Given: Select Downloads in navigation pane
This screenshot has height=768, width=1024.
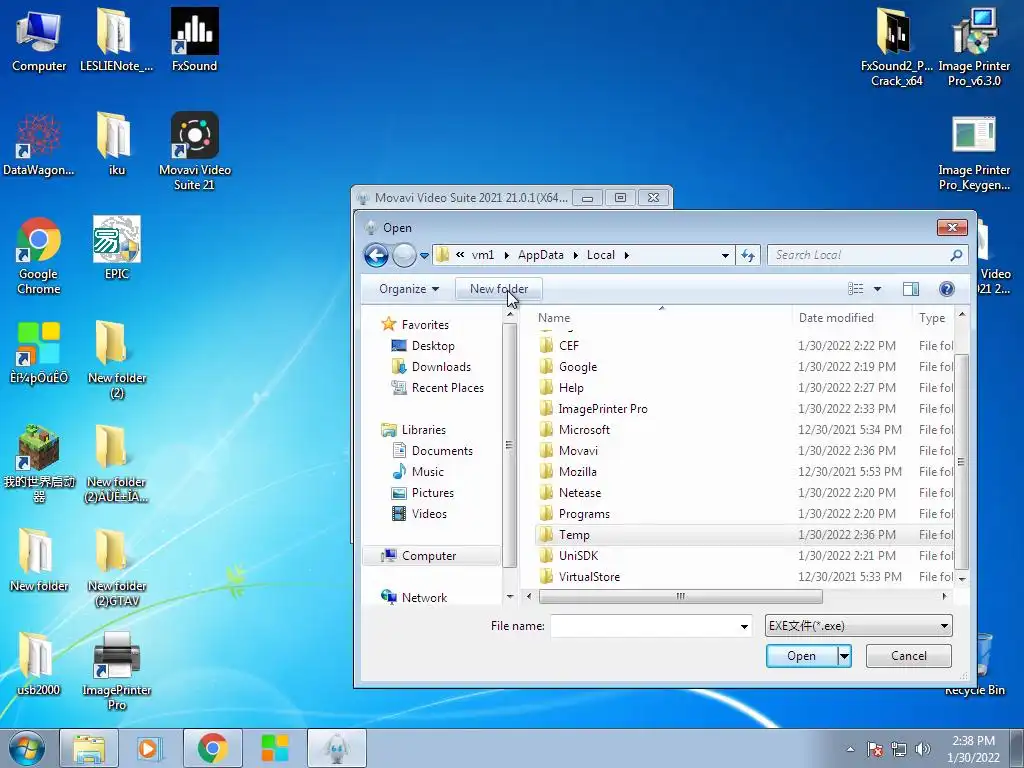Looking at the screenshot, I should 441,366.
